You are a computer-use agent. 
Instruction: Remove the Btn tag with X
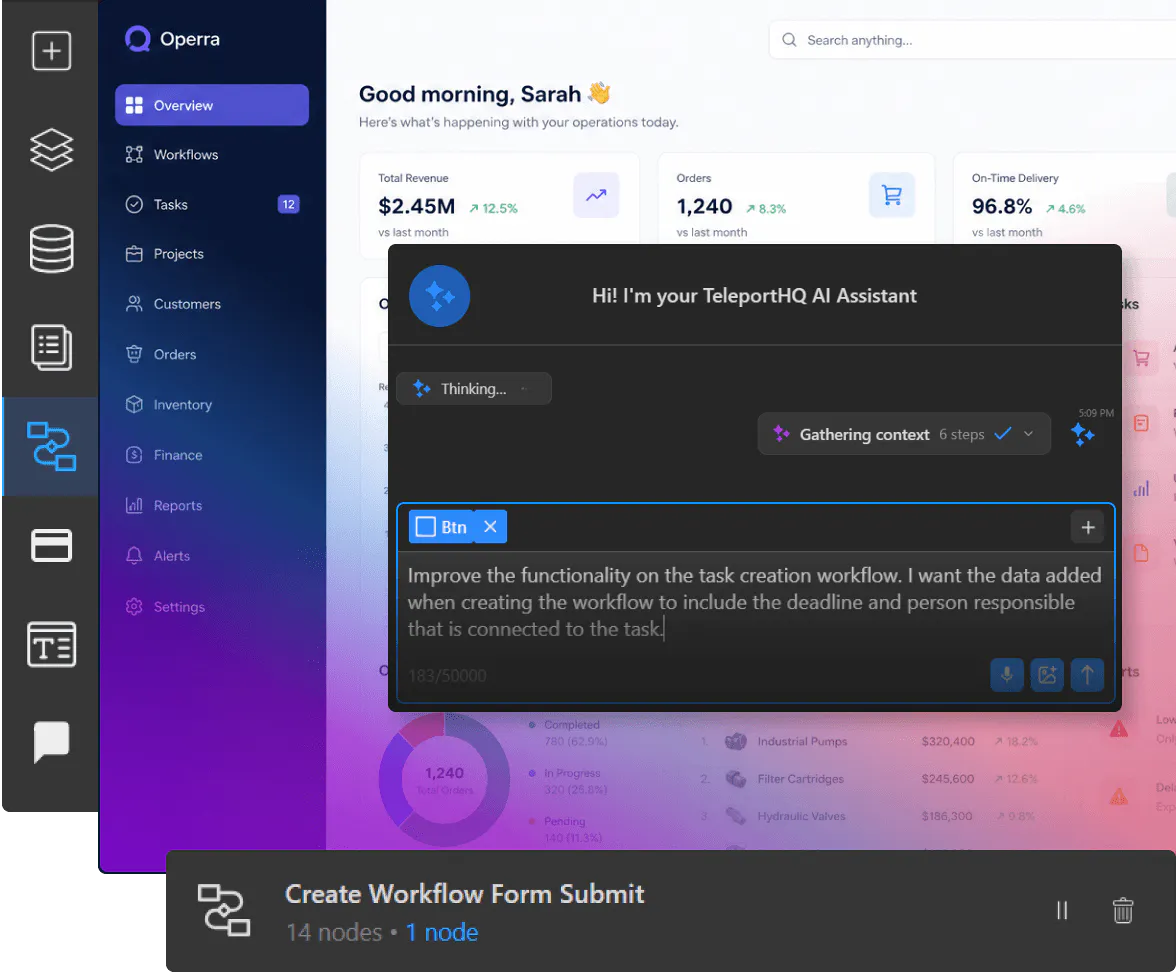point(490,526)
